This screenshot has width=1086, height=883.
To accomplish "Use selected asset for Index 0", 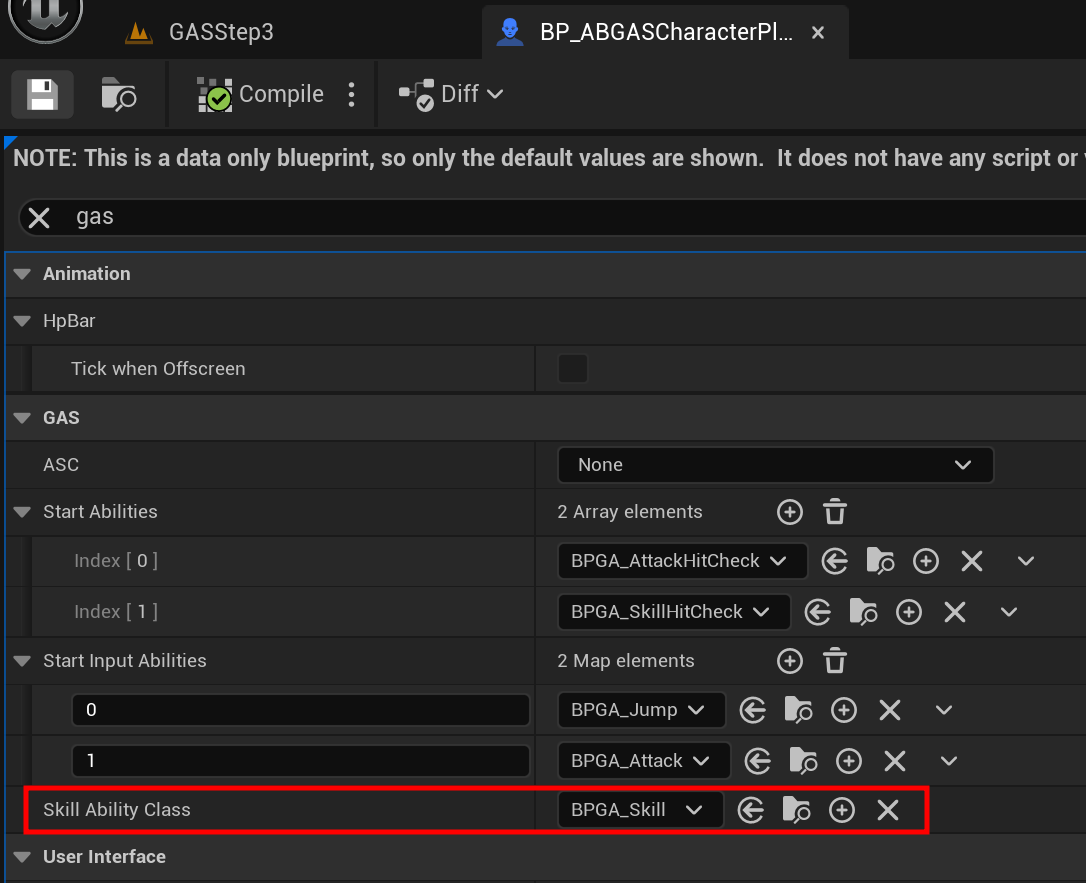I will pyautogui.click(x=835, y=561).
